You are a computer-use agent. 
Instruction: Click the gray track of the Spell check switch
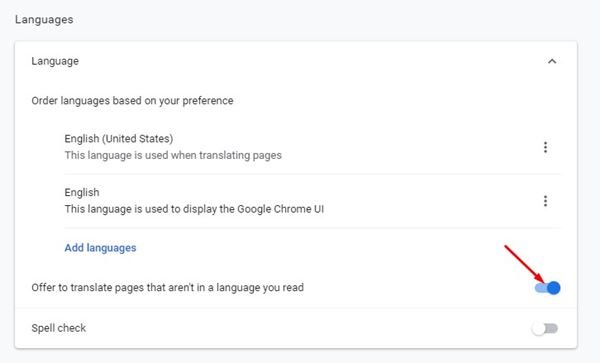click(x=551, y=328)
